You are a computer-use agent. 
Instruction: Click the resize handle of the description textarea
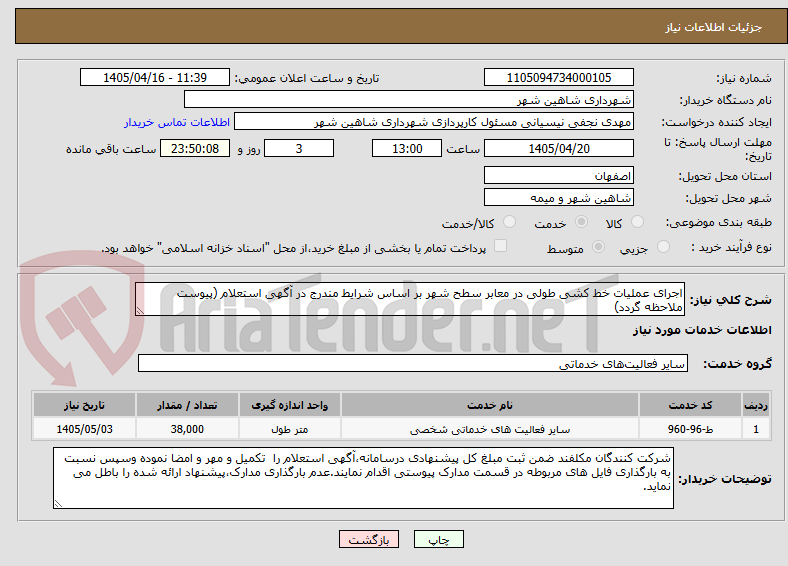(x=140, y=311)
